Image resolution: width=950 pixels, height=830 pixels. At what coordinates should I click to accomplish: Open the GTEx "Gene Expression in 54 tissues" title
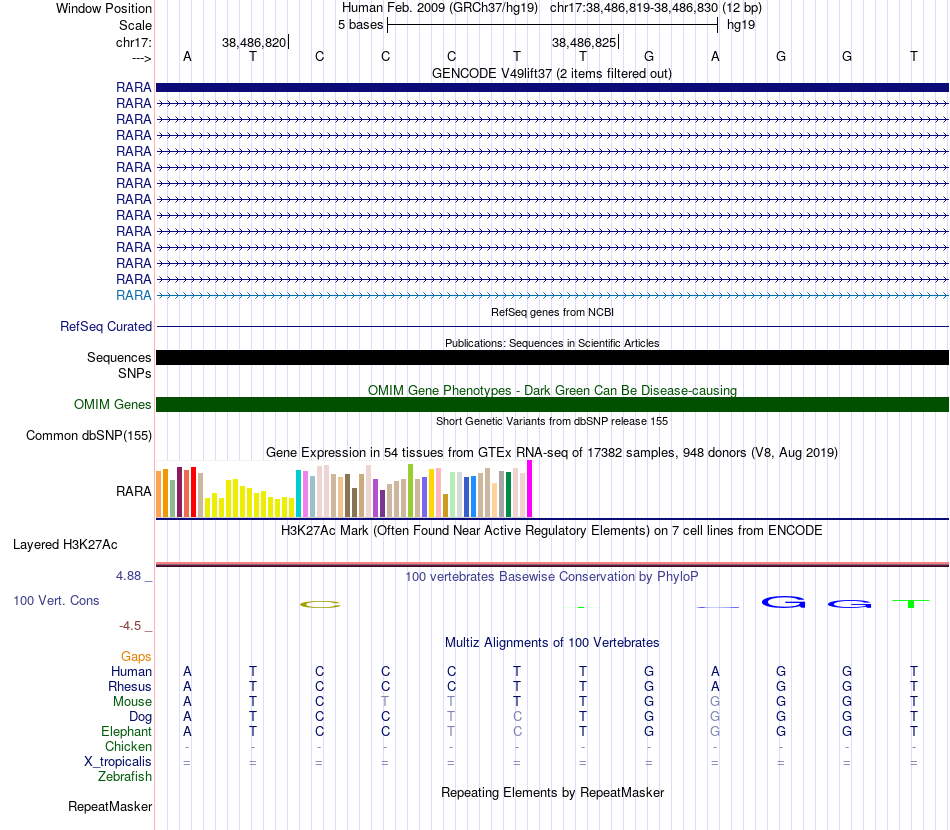pyautogui.click(x=551, y=453)
